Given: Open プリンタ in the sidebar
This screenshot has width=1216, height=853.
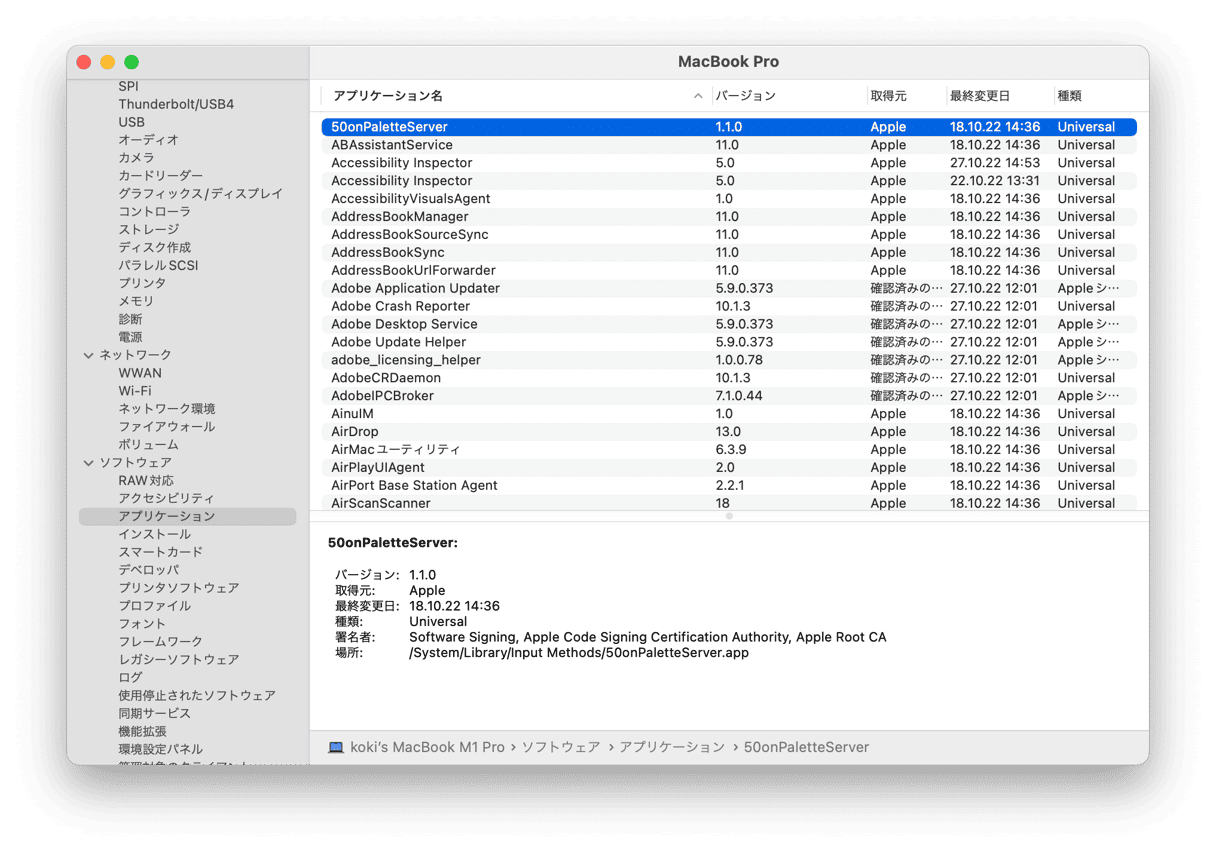Looking at the screenshot, I should [142, 284].
